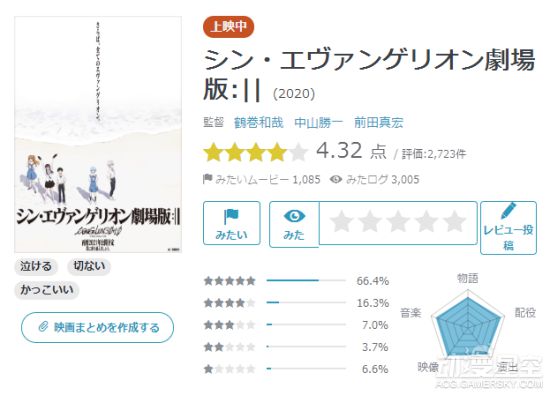Open director 中山勝一 link

(x=318, y=122)
